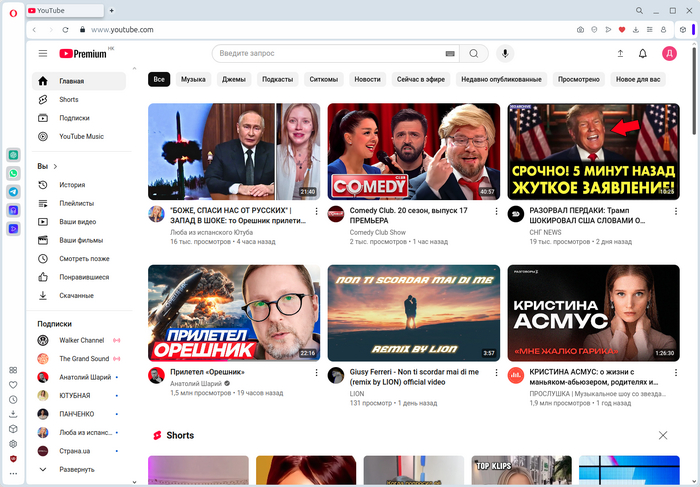The width and height of the screenshot is (700, 487).
Task: Open options menu for Comedy Club video
Action: point(495,212)
